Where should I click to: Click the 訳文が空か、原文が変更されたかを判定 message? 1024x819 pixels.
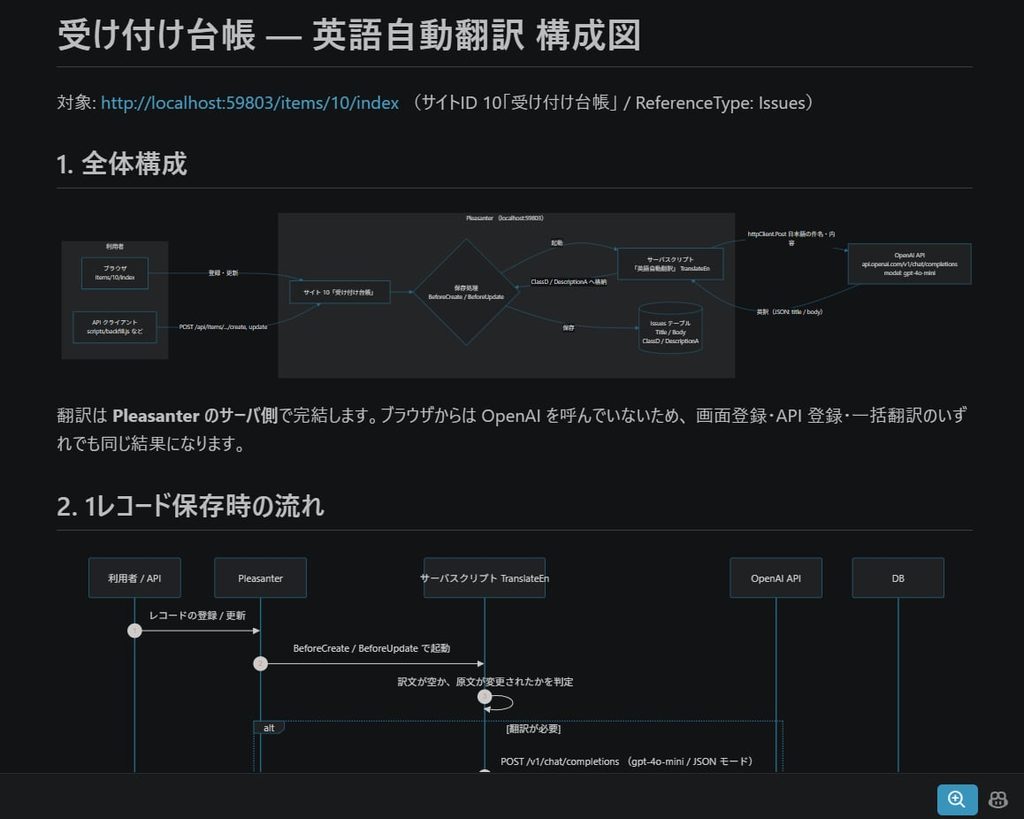[485, 682]
